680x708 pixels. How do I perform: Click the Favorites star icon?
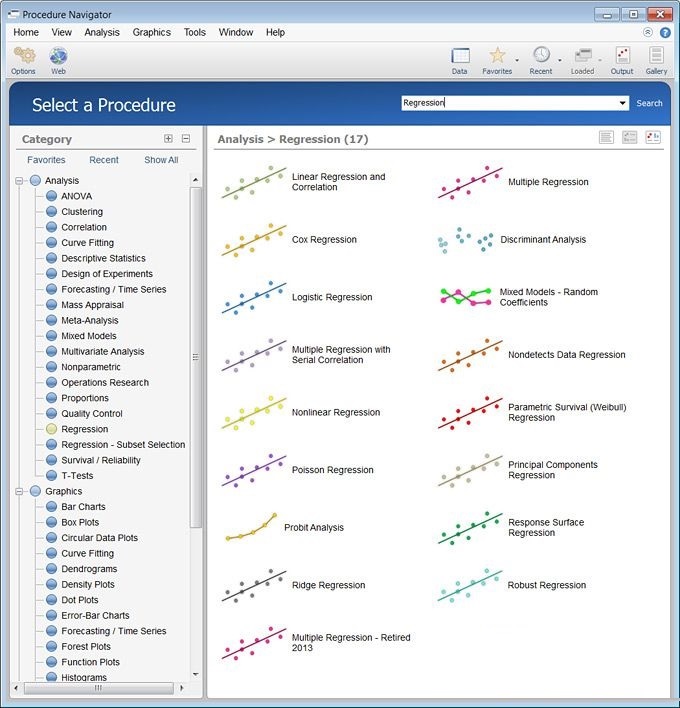pyautogui.click(x=497, y=56)
